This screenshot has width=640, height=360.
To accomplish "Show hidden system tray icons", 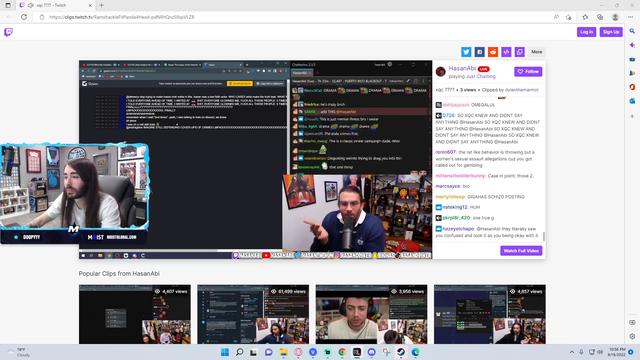I will [x=572, y=352].
